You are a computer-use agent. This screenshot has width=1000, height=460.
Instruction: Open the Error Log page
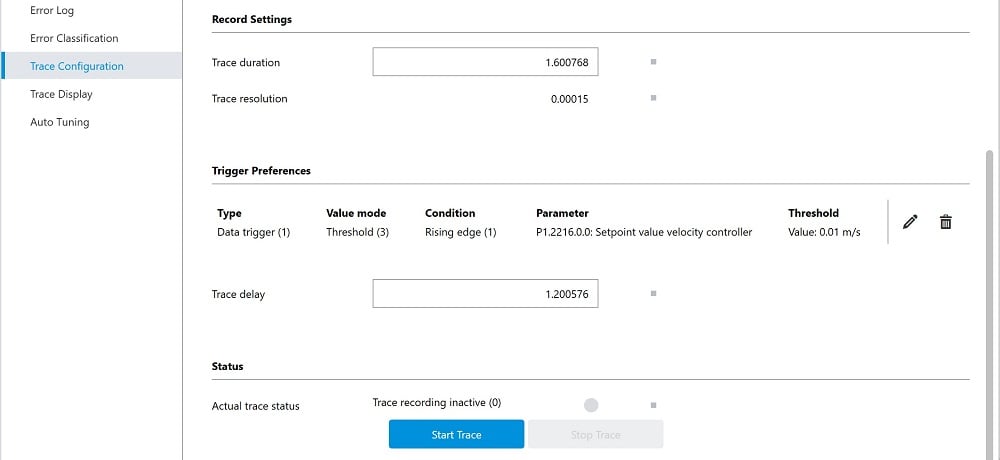click(52, 10)
